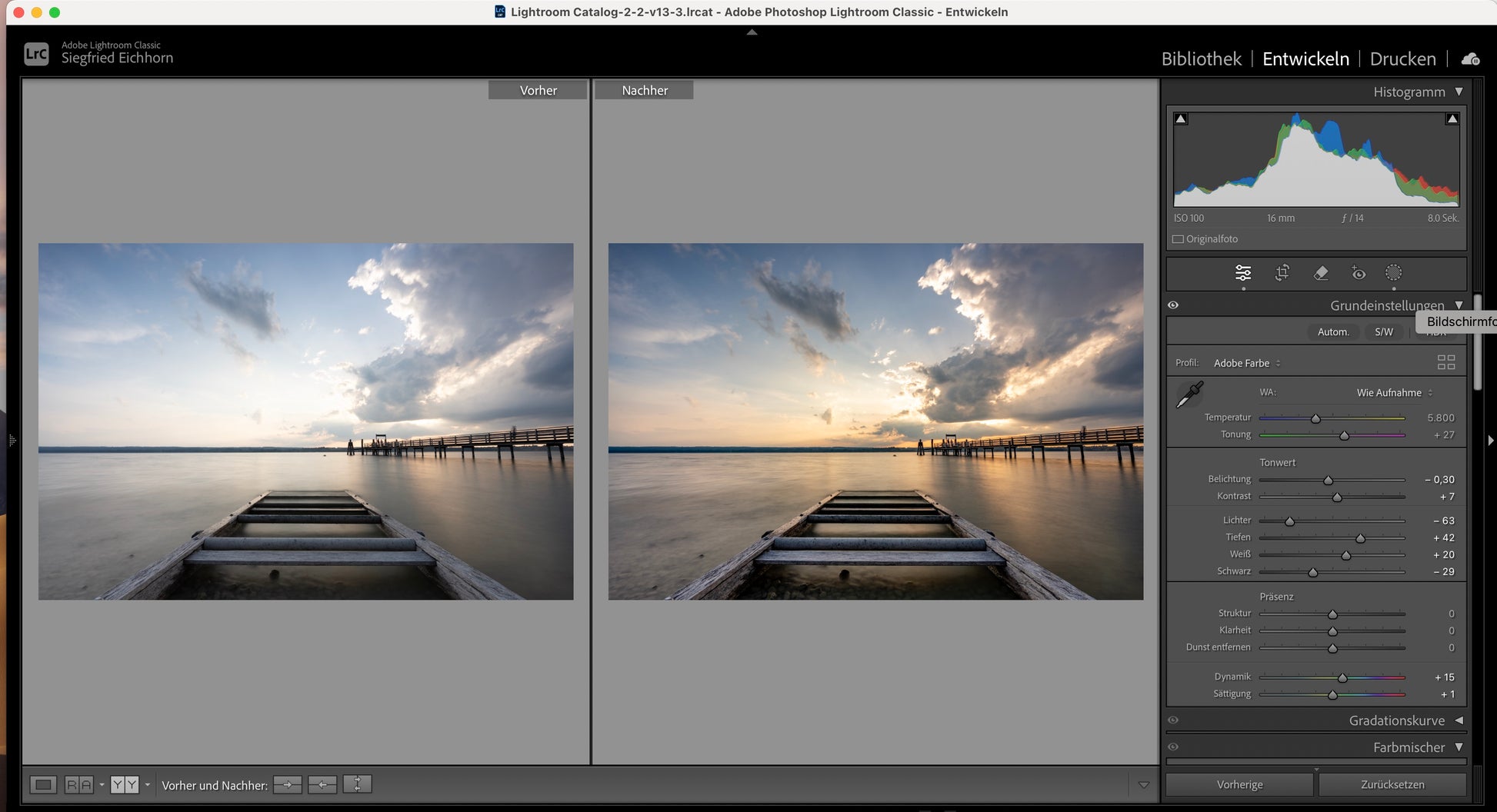Select the Crop and Rotate tool
The height and width of the screenshot is (812, 1497).
tap(1282, 273)
